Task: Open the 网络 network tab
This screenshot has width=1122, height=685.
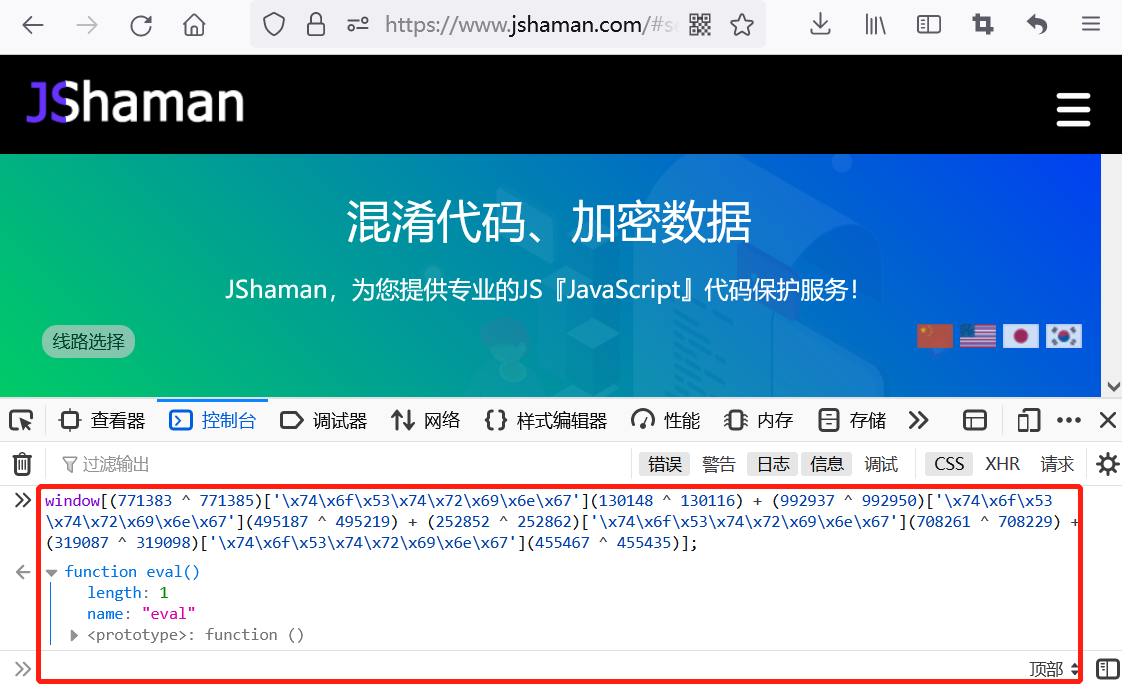Action: [425, 420]
